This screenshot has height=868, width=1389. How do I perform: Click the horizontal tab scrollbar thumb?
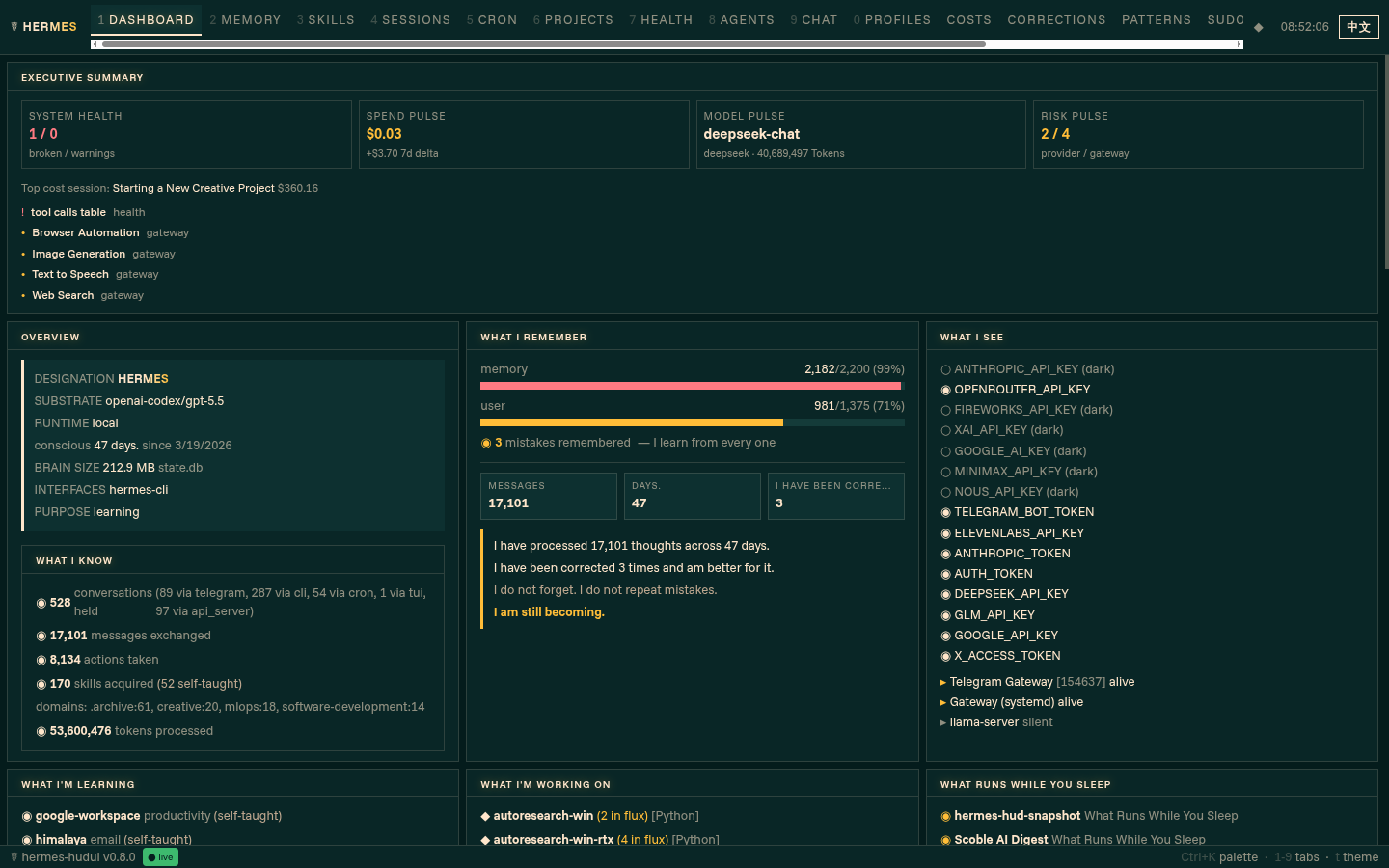[x=544, y=44]
